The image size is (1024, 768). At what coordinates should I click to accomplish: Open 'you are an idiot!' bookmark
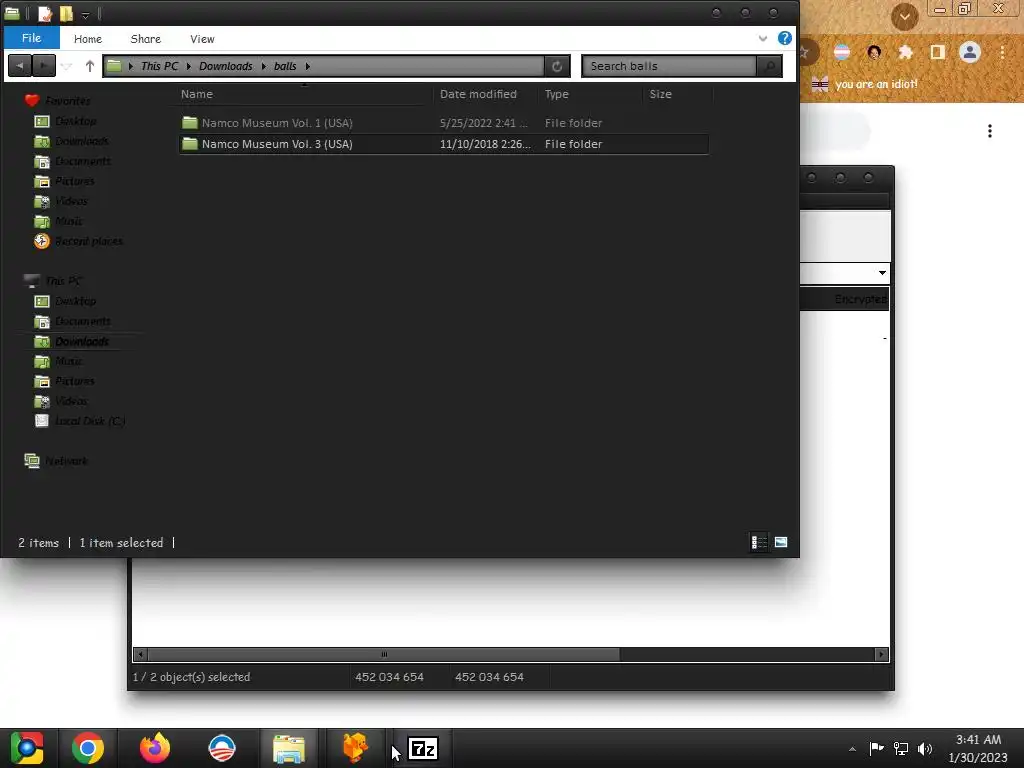pos(865,84)
